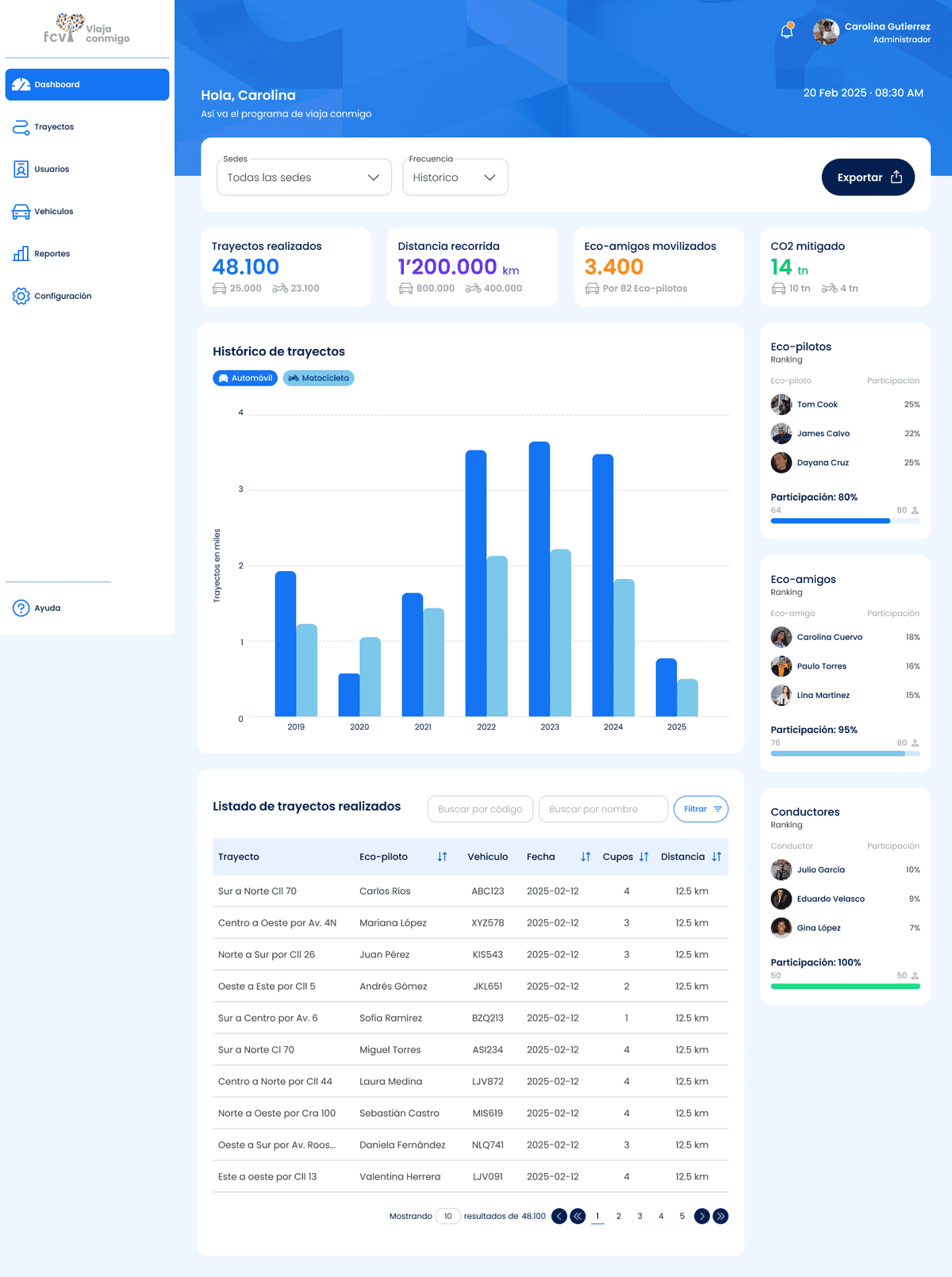Screen dimensions: 952x1277
Task: Sort table by Cupos column arrows
Action: (644, 857)
